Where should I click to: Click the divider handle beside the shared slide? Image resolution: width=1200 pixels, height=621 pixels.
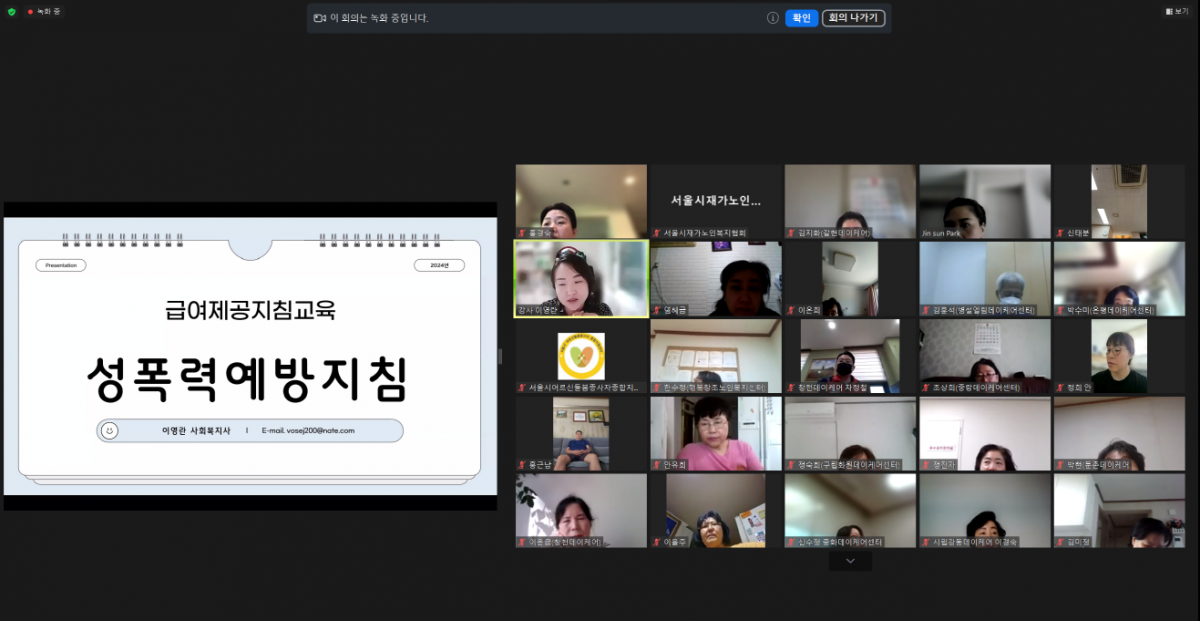pyautogui.click(x=500, y=356)
